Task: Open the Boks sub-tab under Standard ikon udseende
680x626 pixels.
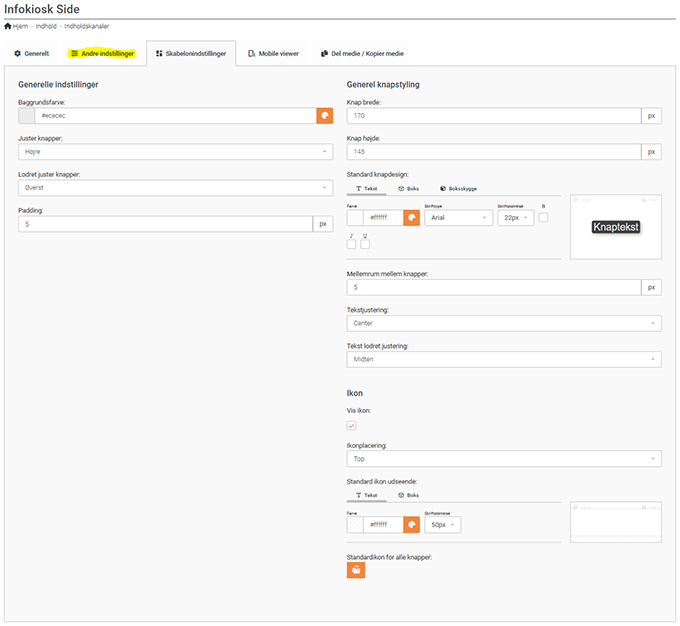Action: [x=408, y=495]
